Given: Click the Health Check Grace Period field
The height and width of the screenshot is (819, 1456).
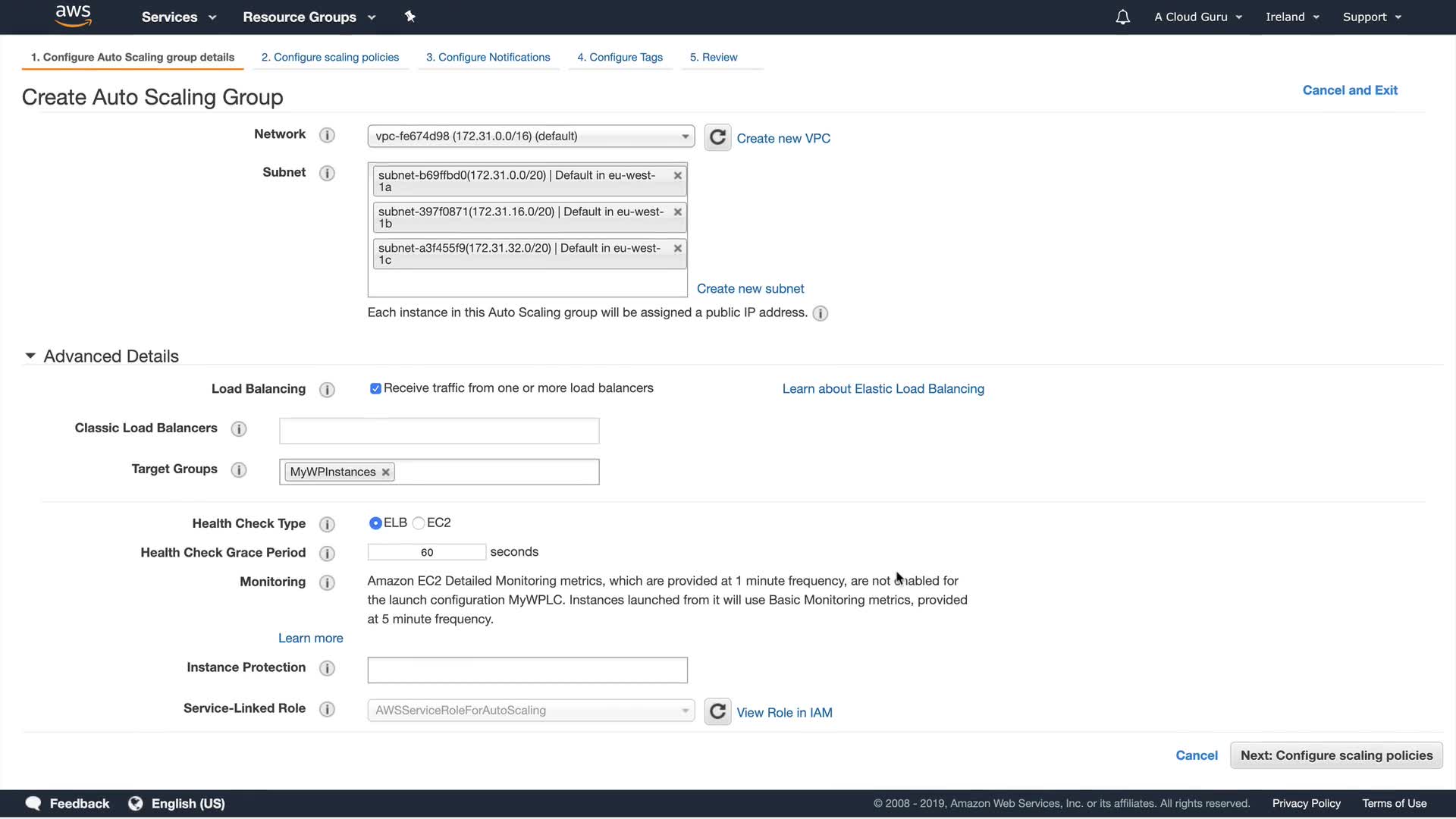Looking at the screenshot, I should 426,552.
